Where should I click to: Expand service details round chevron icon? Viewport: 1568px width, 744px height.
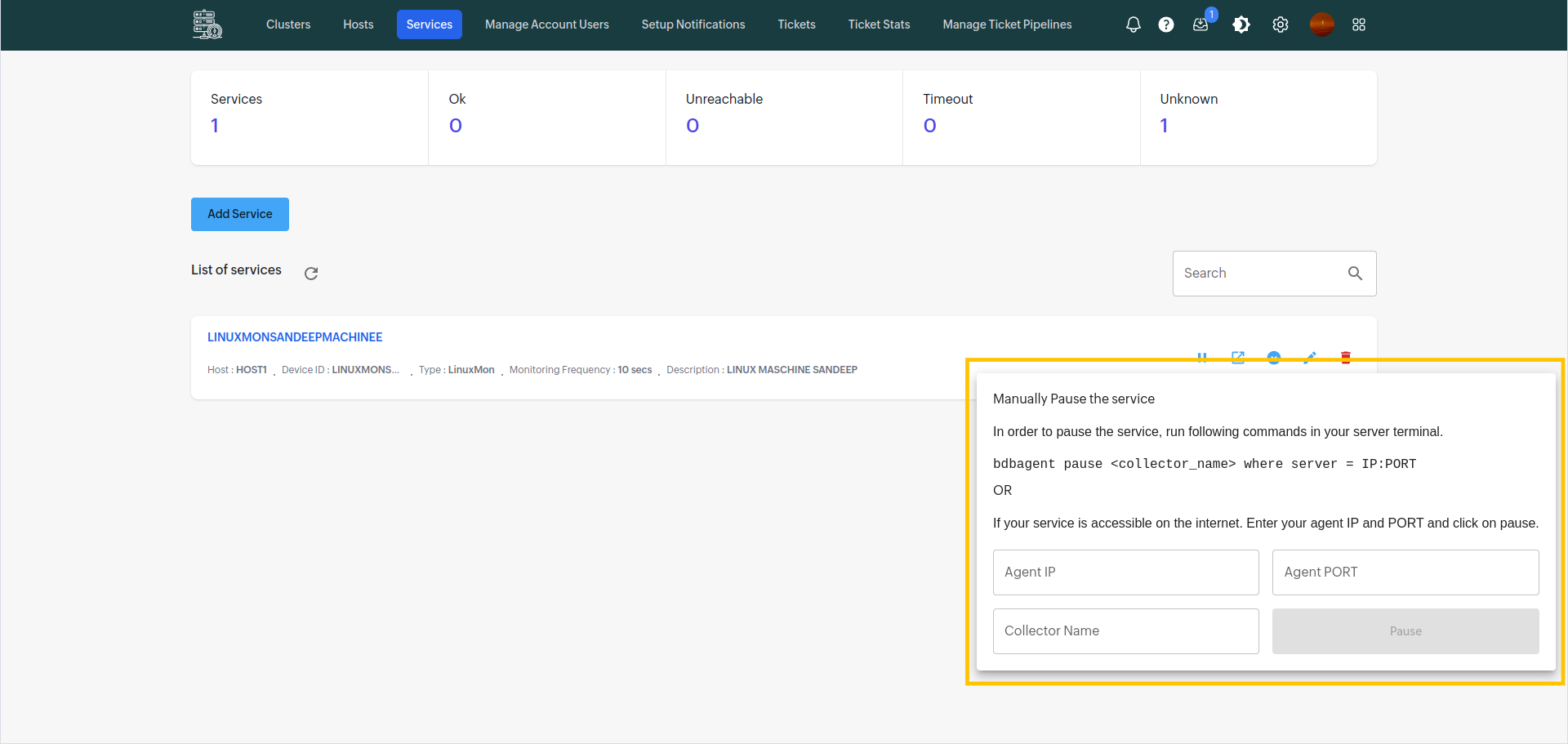click(x=1274, y=358)
